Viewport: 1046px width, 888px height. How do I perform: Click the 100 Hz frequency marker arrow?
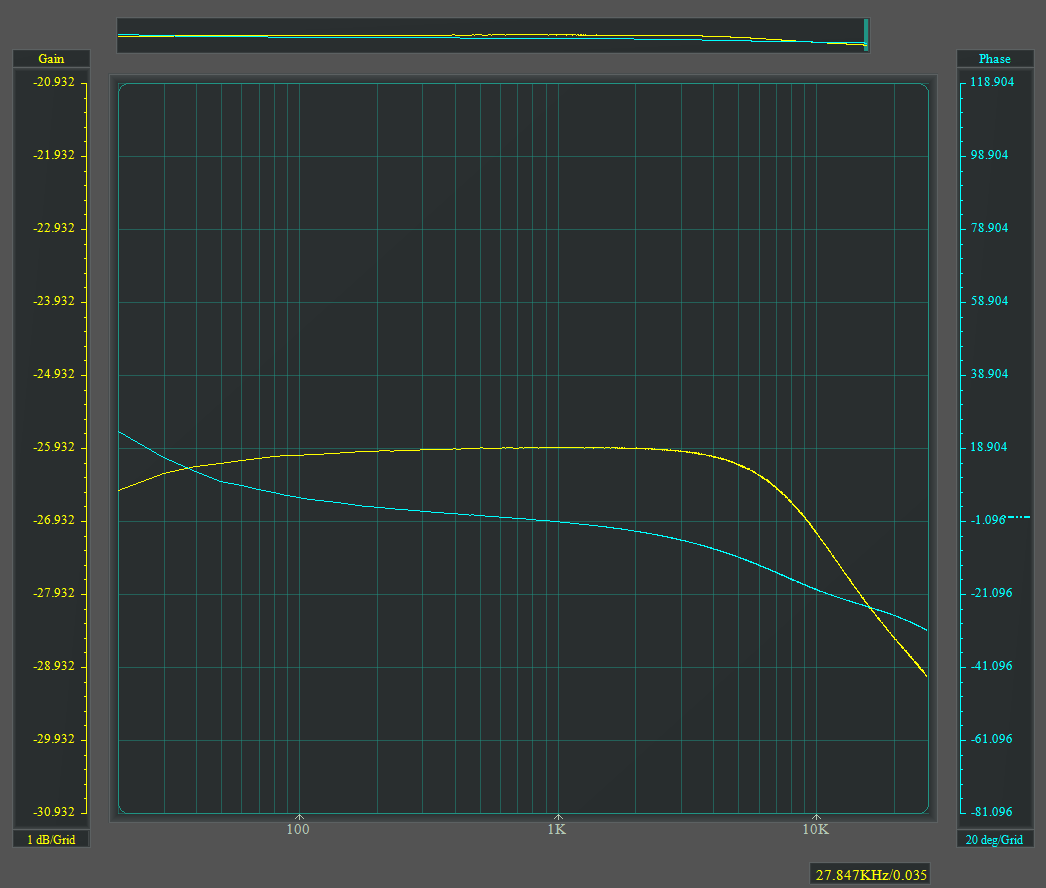coord(300,817)
